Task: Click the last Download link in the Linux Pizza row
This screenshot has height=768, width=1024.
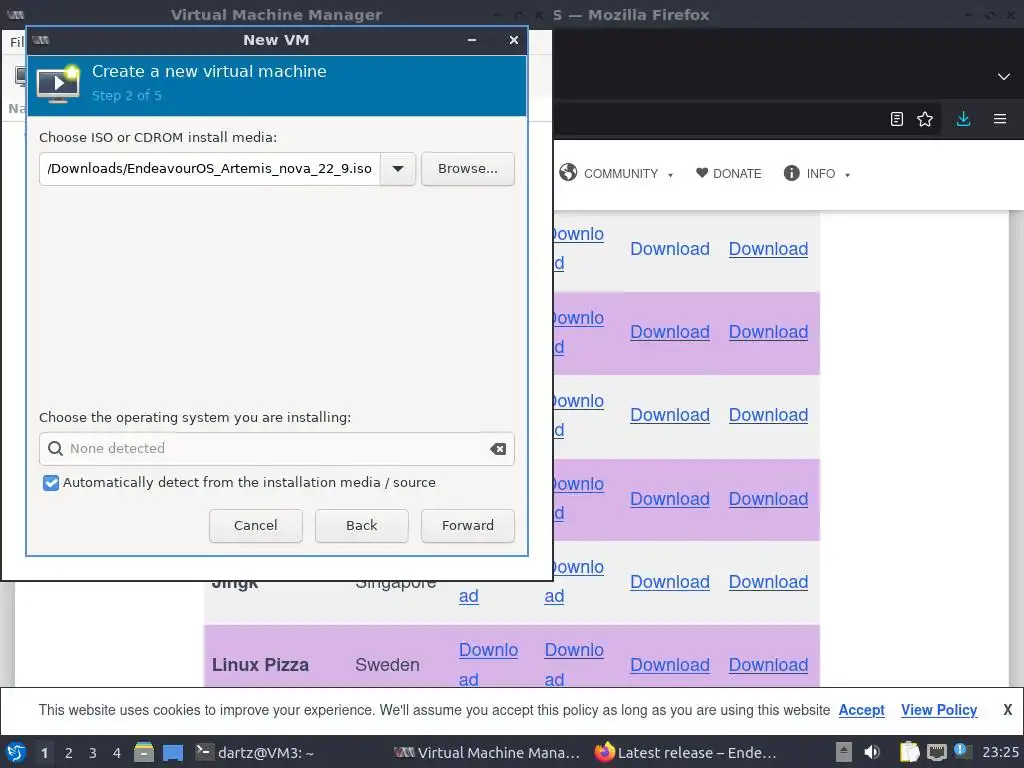Action: point(768,665)
